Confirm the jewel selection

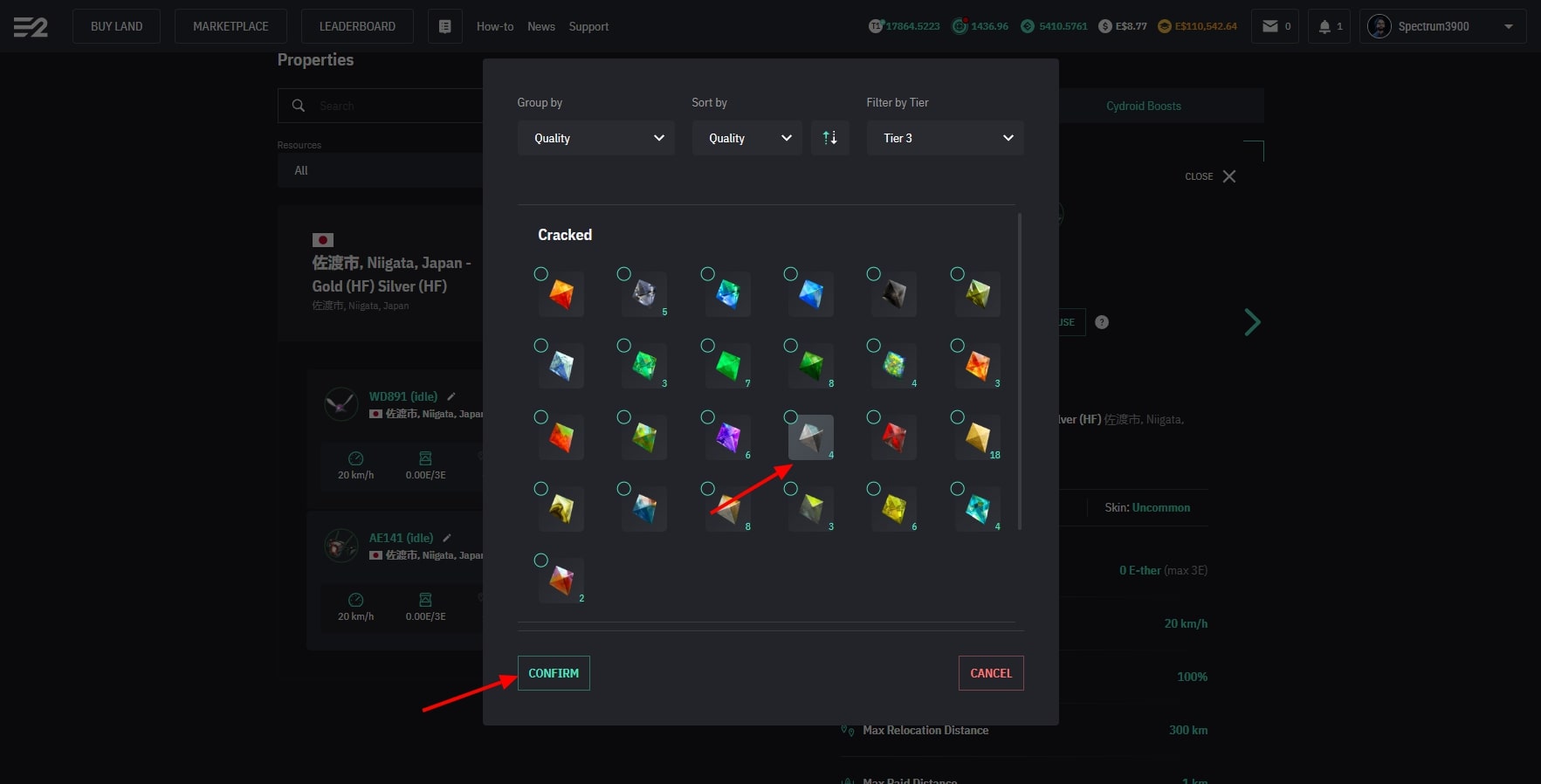[x=554, y=673]
